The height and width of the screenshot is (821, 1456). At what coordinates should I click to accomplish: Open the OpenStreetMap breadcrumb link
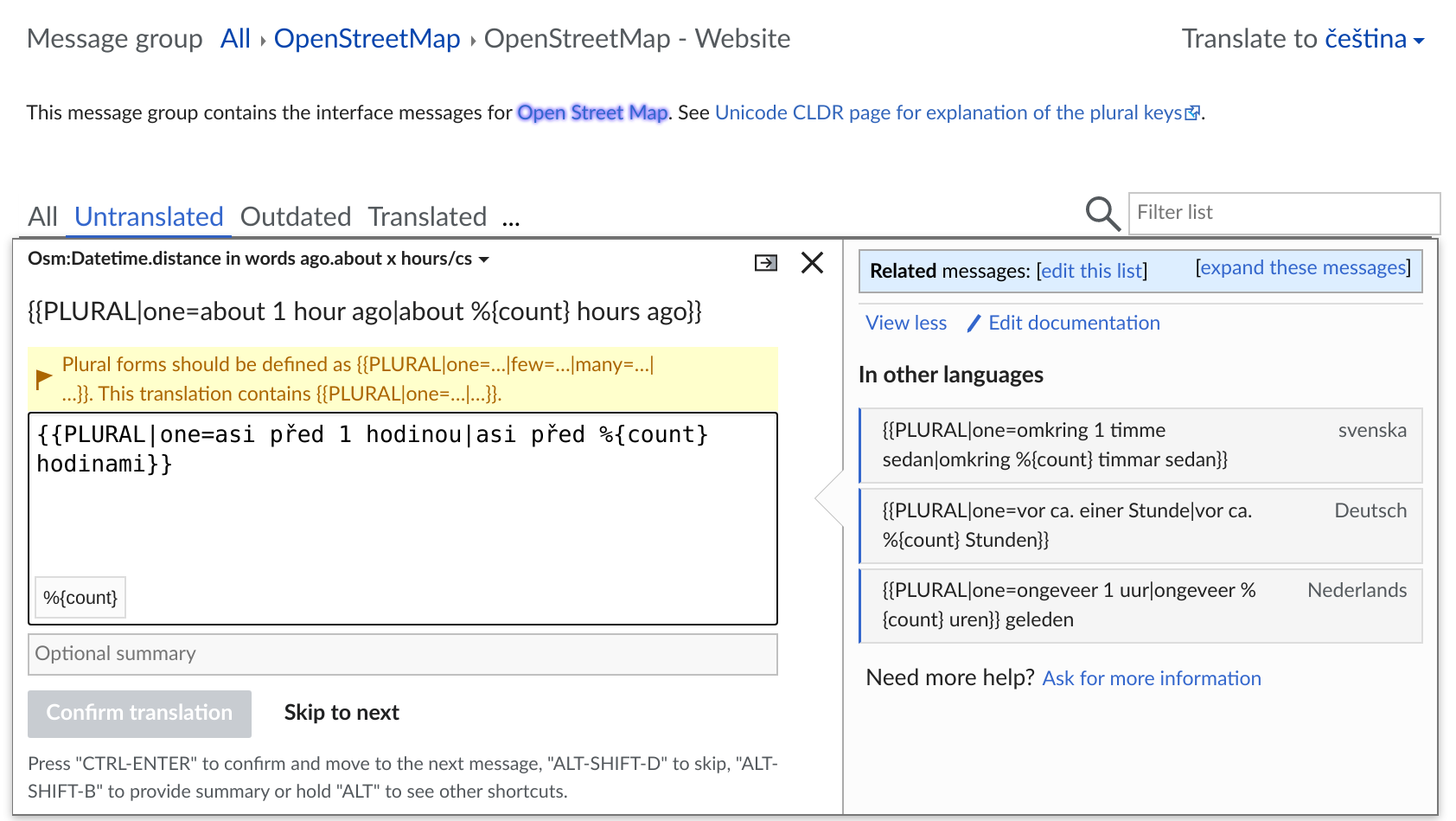[x=367, y=39]
